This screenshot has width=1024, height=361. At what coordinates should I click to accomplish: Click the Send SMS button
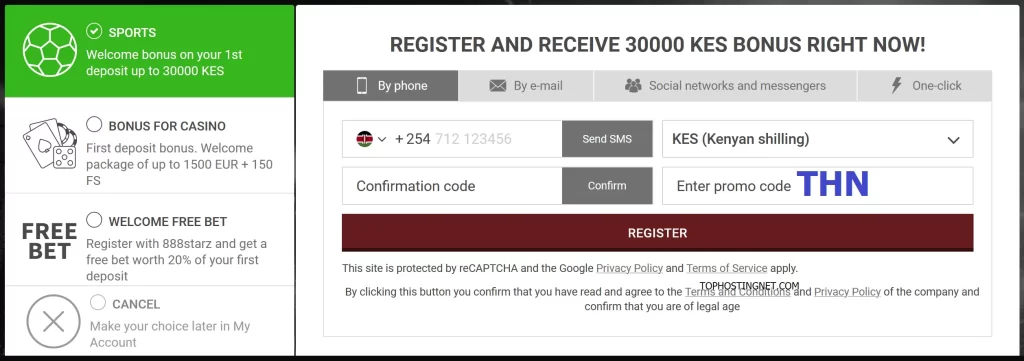(607, 139)
